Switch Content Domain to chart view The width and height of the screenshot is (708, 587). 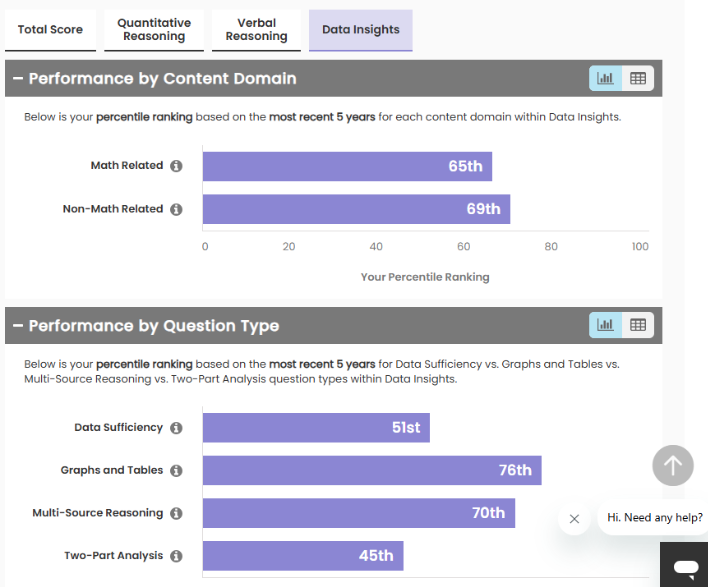[606, 78]
